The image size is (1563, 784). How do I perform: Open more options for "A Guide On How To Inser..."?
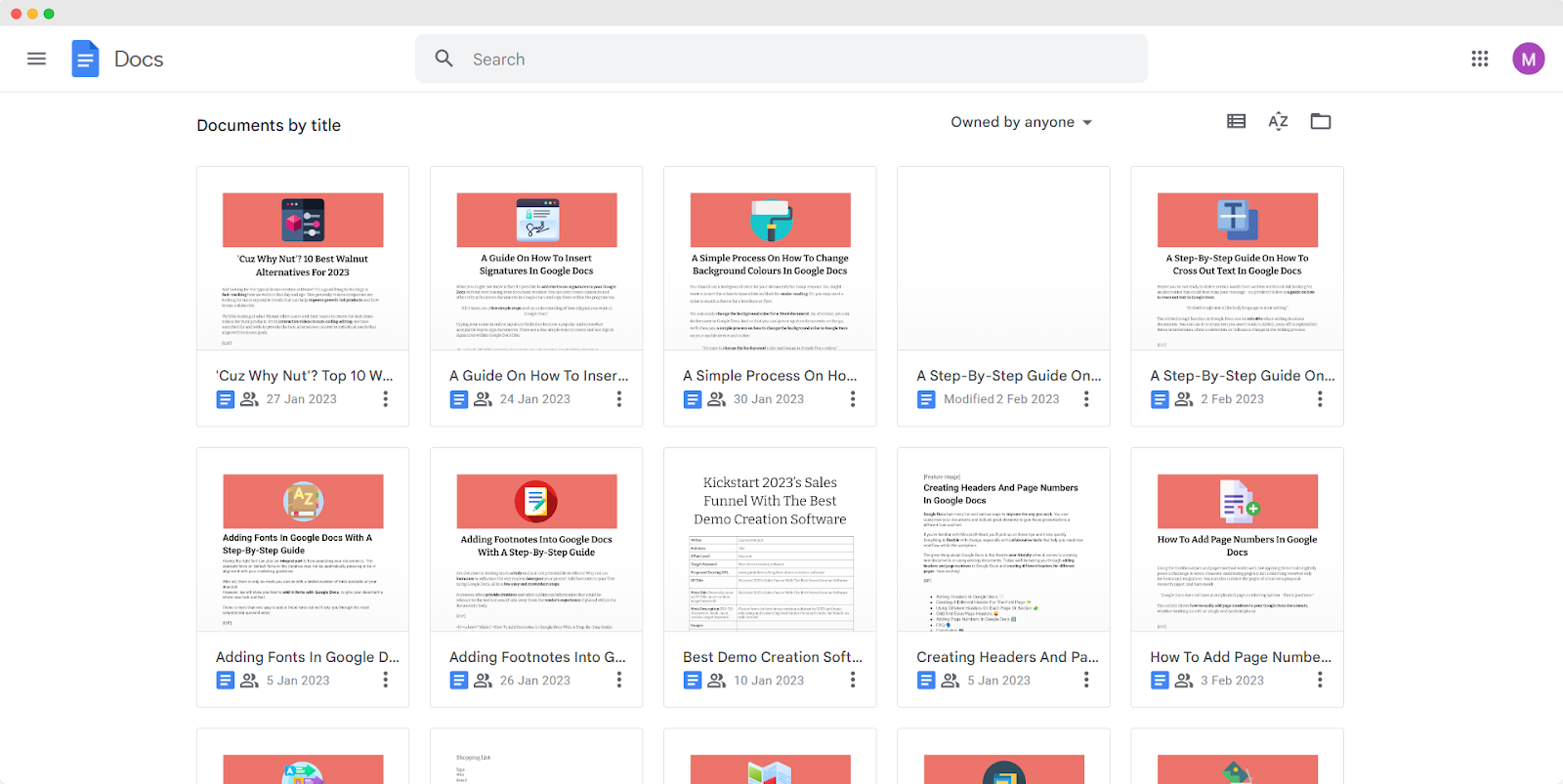coord(619,399)
